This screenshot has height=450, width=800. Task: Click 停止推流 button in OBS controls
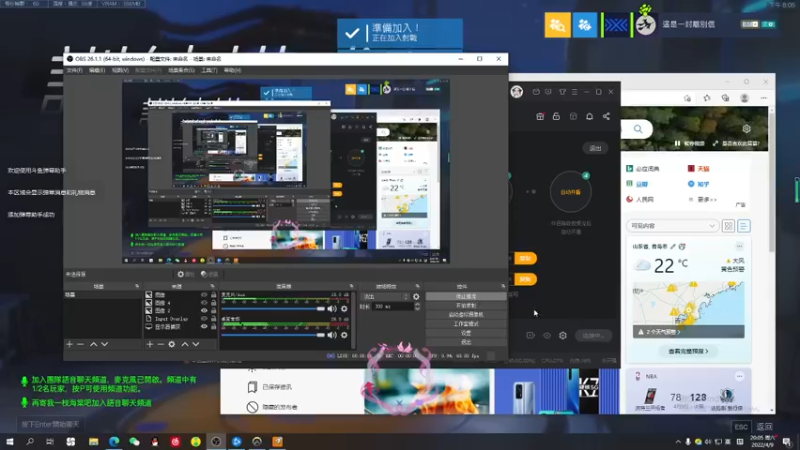pyautogui.click(x=466, y=296)
